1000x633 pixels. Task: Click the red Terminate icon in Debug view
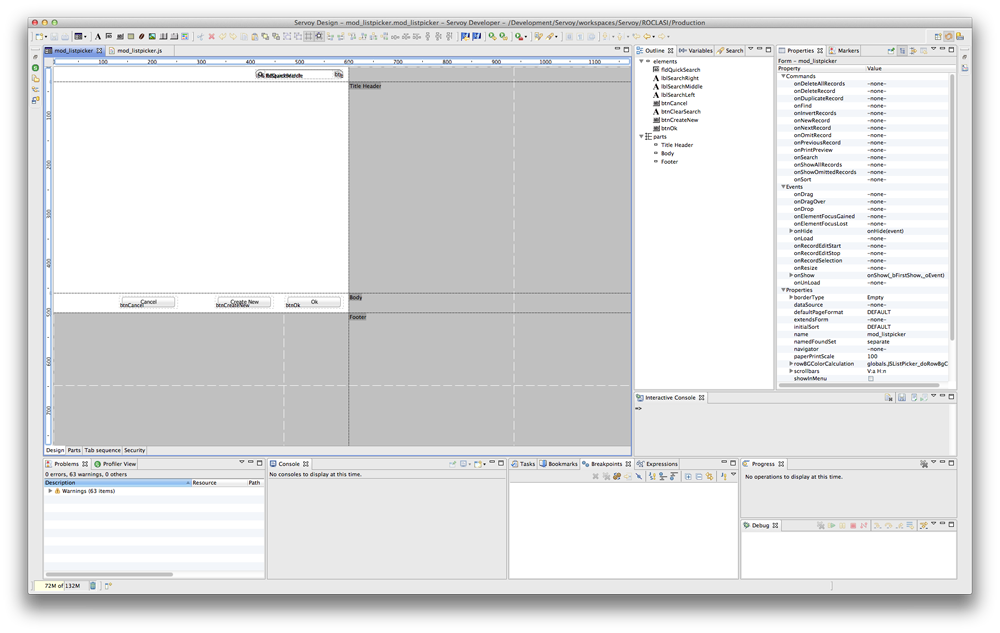coord(853,526)
